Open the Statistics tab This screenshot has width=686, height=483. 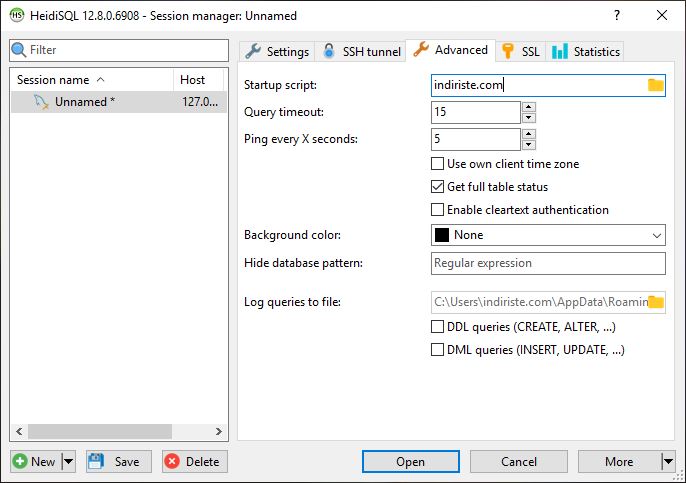point(585,52)
